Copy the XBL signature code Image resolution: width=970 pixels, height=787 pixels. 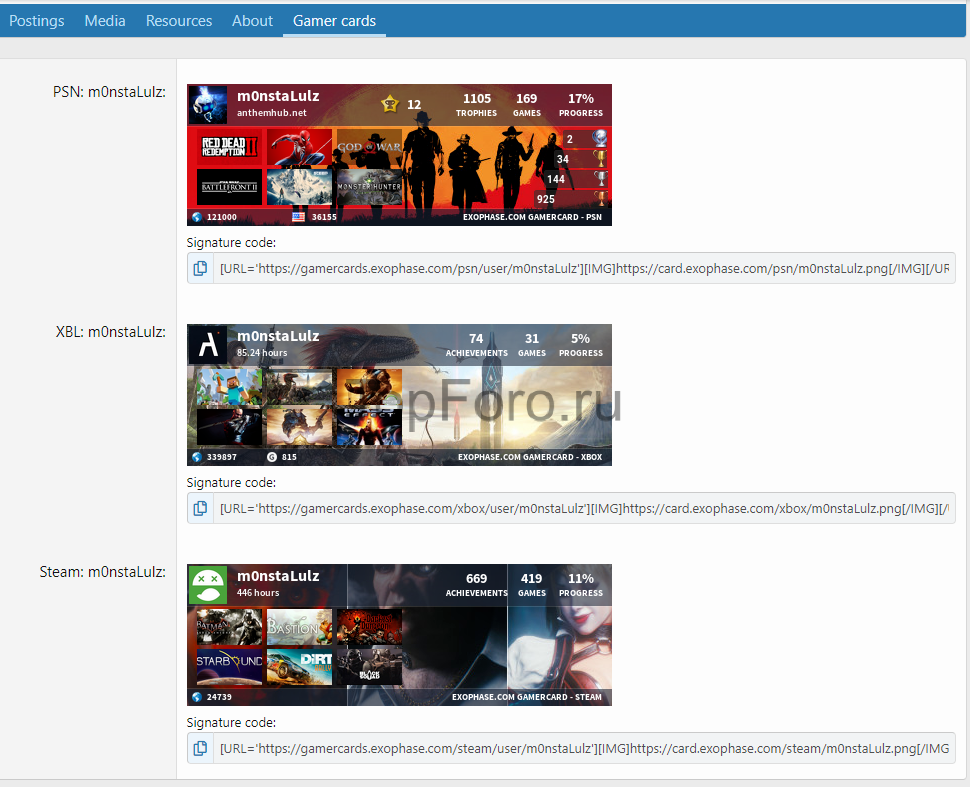click(x=200, y=508)
